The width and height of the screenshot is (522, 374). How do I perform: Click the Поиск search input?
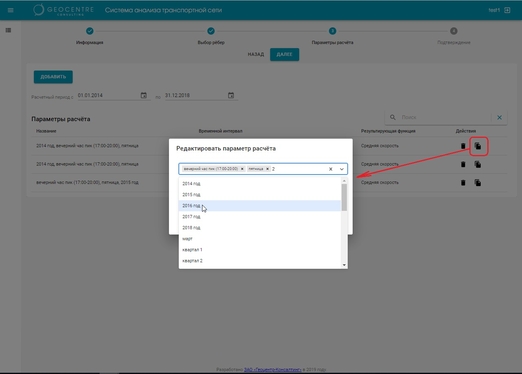click(445, 117)
